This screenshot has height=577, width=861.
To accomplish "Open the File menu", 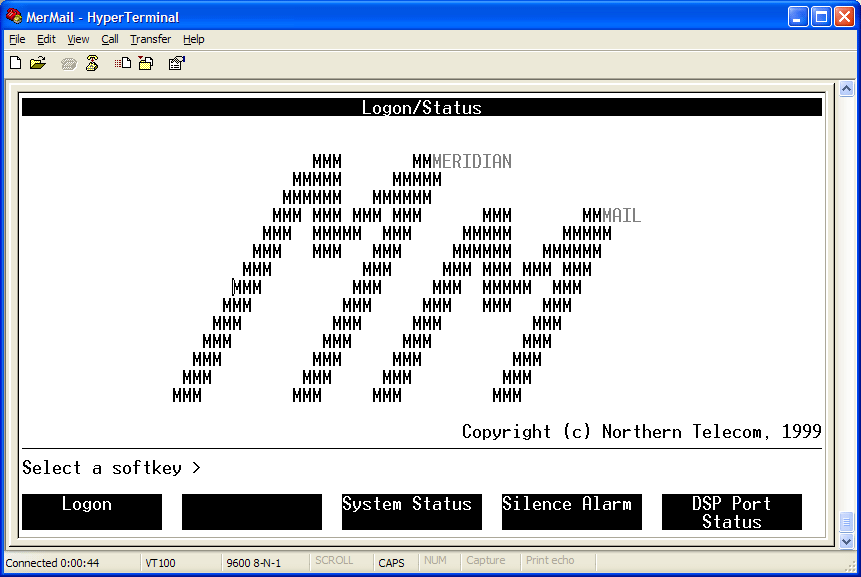I will [17, 39].
